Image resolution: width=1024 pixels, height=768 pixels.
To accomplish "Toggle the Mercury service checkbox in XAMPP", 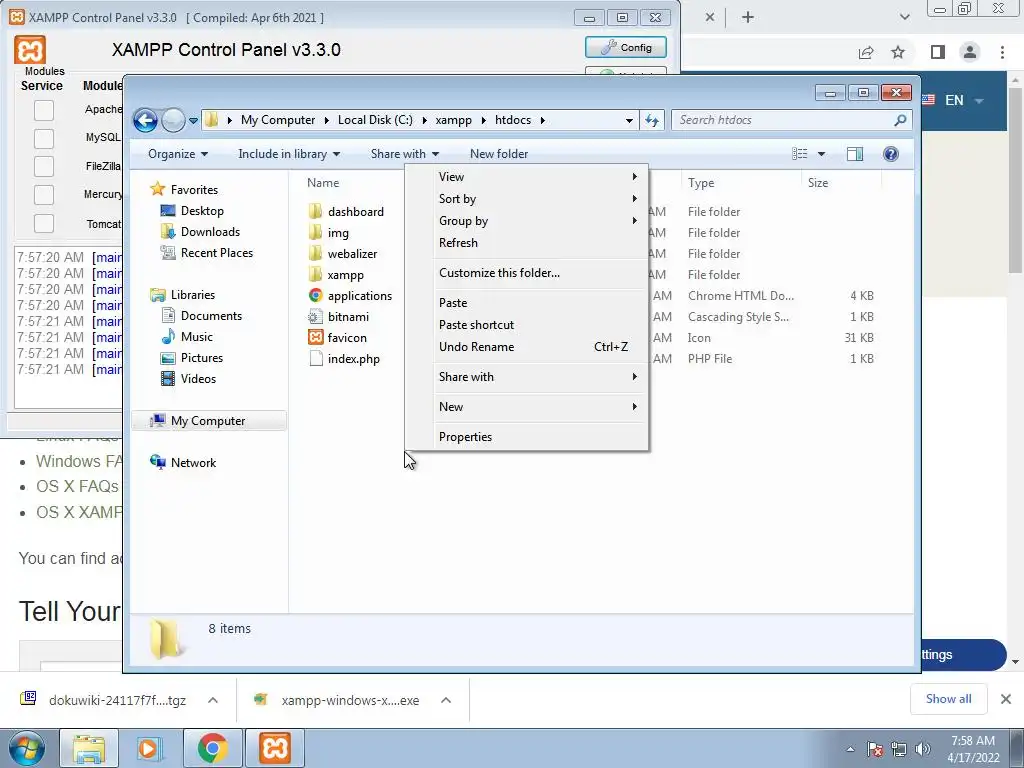I will pyautogui.click(x=44, y=195).
